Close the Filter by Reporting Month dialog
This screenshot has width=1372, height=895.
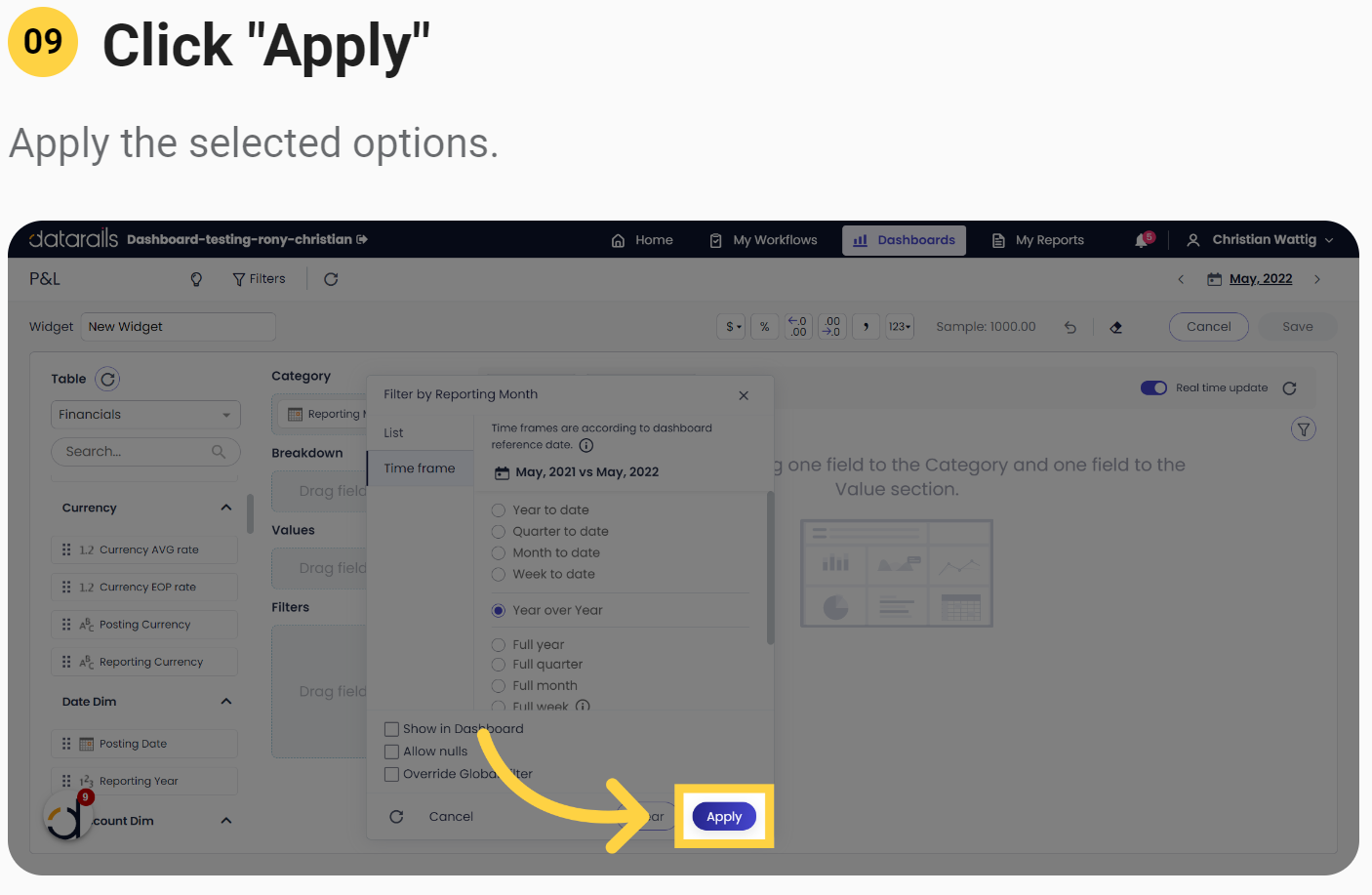[x=744, y=395]
